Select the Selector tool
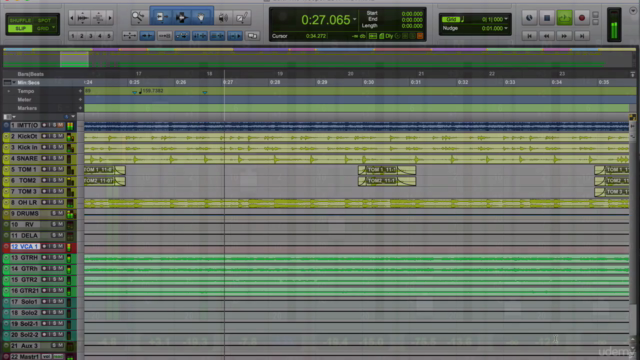 (x=182, y=17)
